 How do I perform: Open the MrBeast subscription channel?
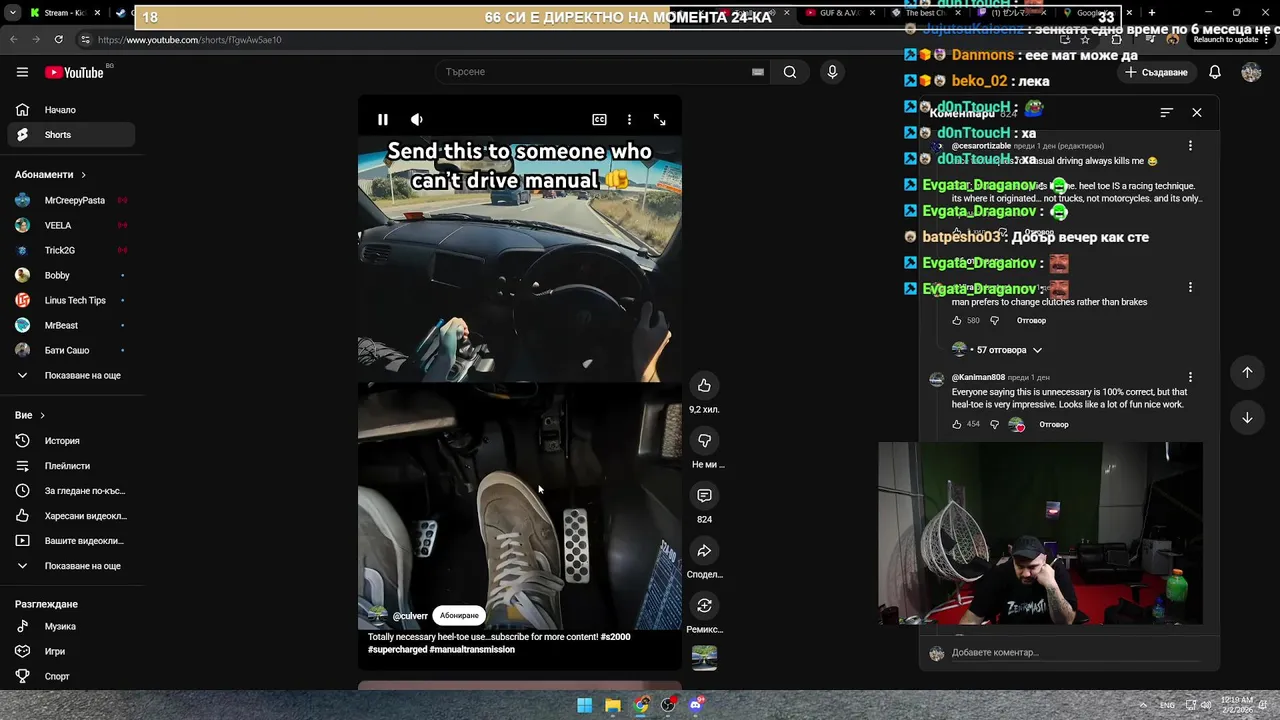pyautogui.click(x=70, y=325)
